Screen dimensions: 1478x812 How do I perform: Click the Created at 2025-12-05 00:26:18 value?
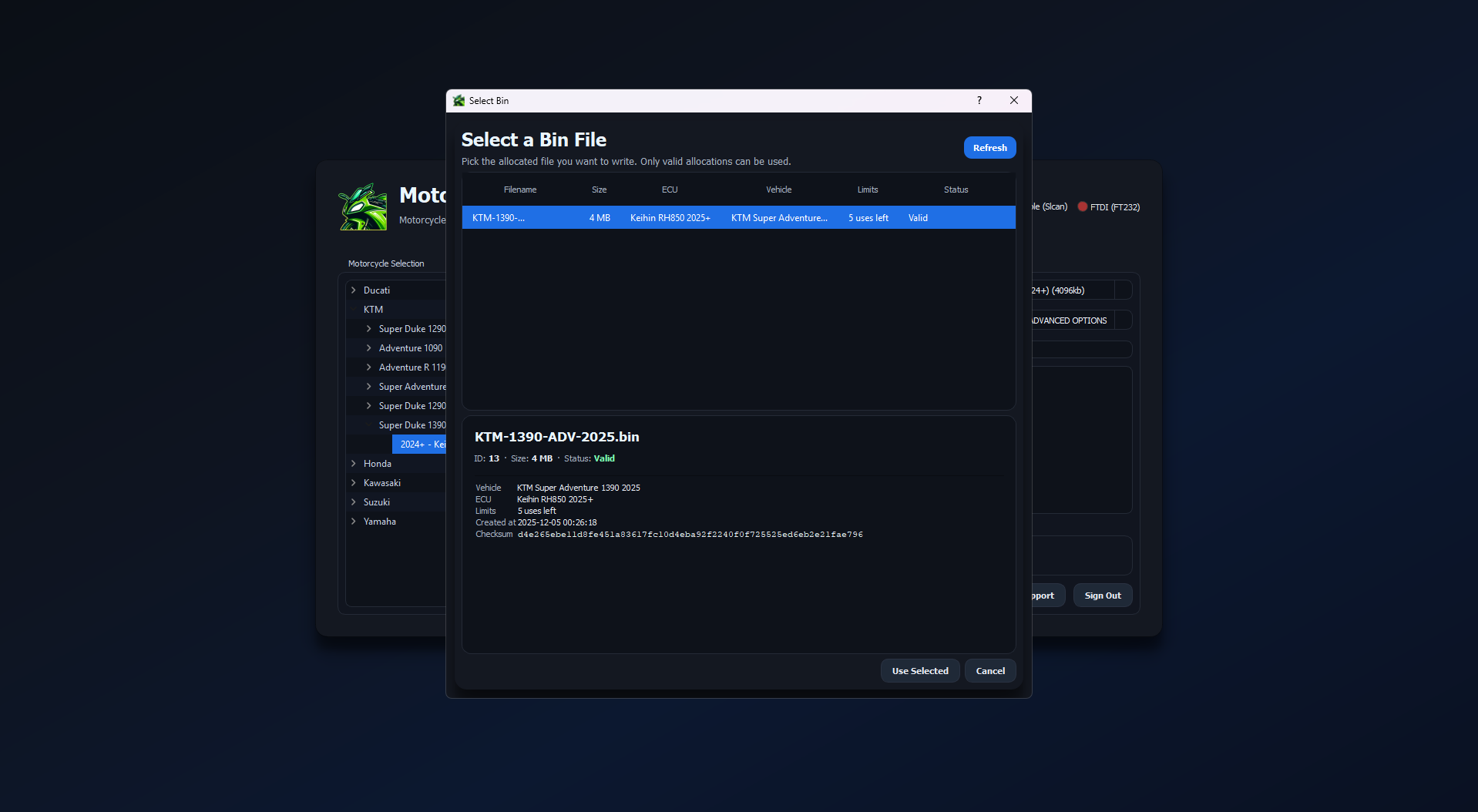click(x=557, y=522)
